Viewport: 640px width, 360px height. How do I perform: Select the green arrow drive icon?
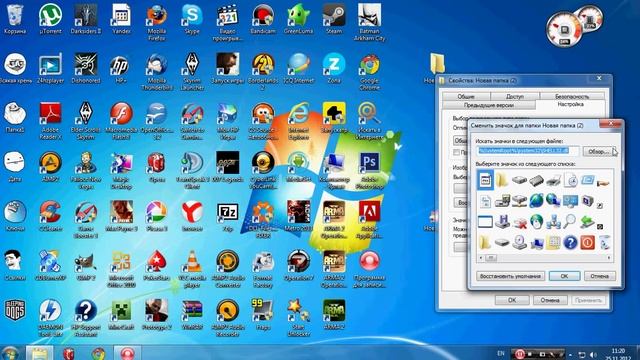[x=587, y=222]
